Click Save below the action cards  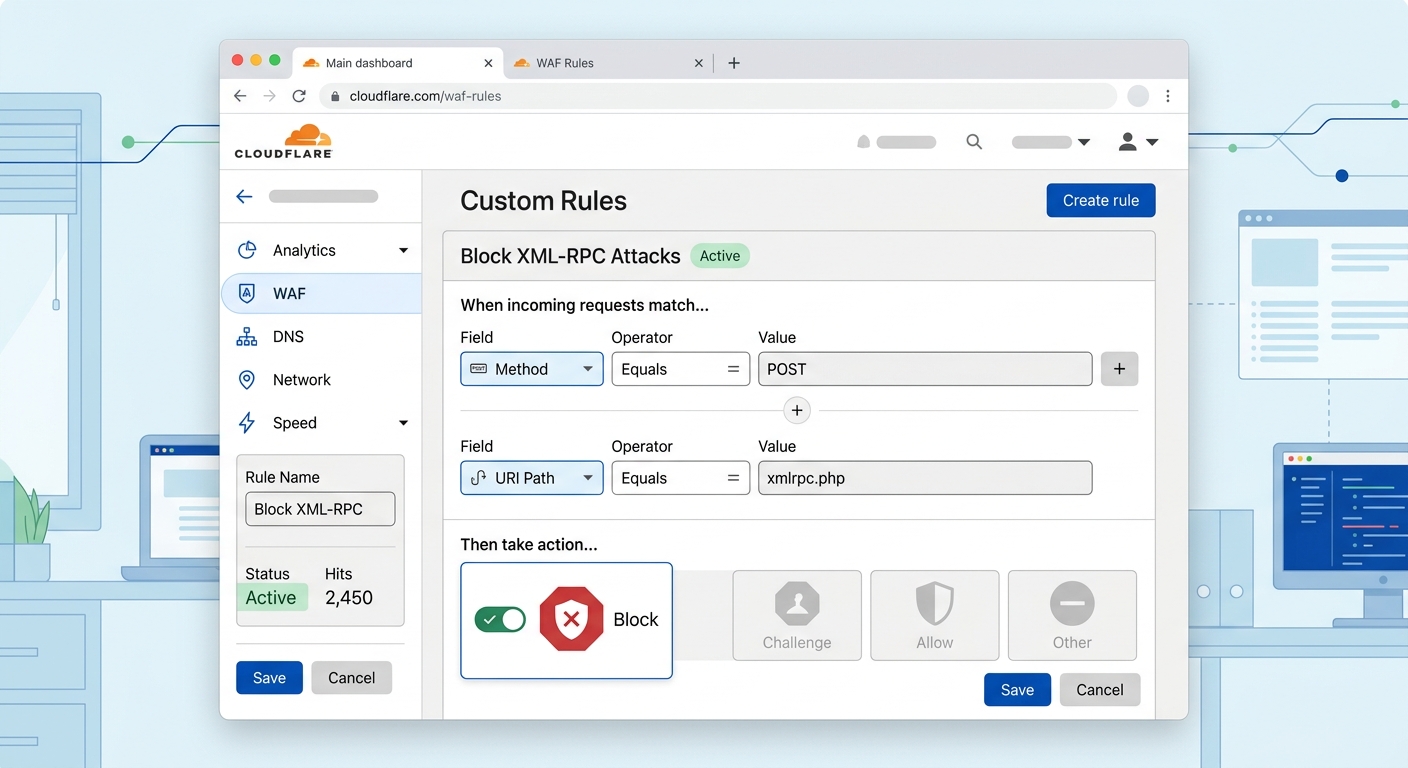point(1017,690)
